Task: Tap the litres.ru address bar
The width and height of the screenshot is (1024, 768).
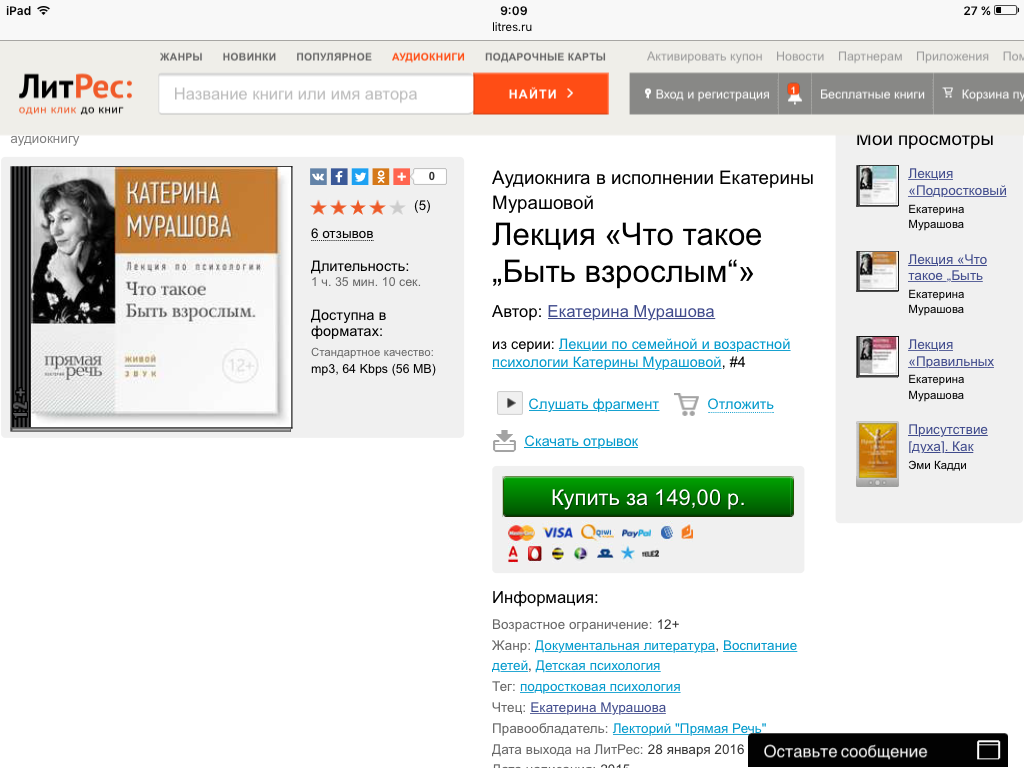Action: (x=512, y=27)
